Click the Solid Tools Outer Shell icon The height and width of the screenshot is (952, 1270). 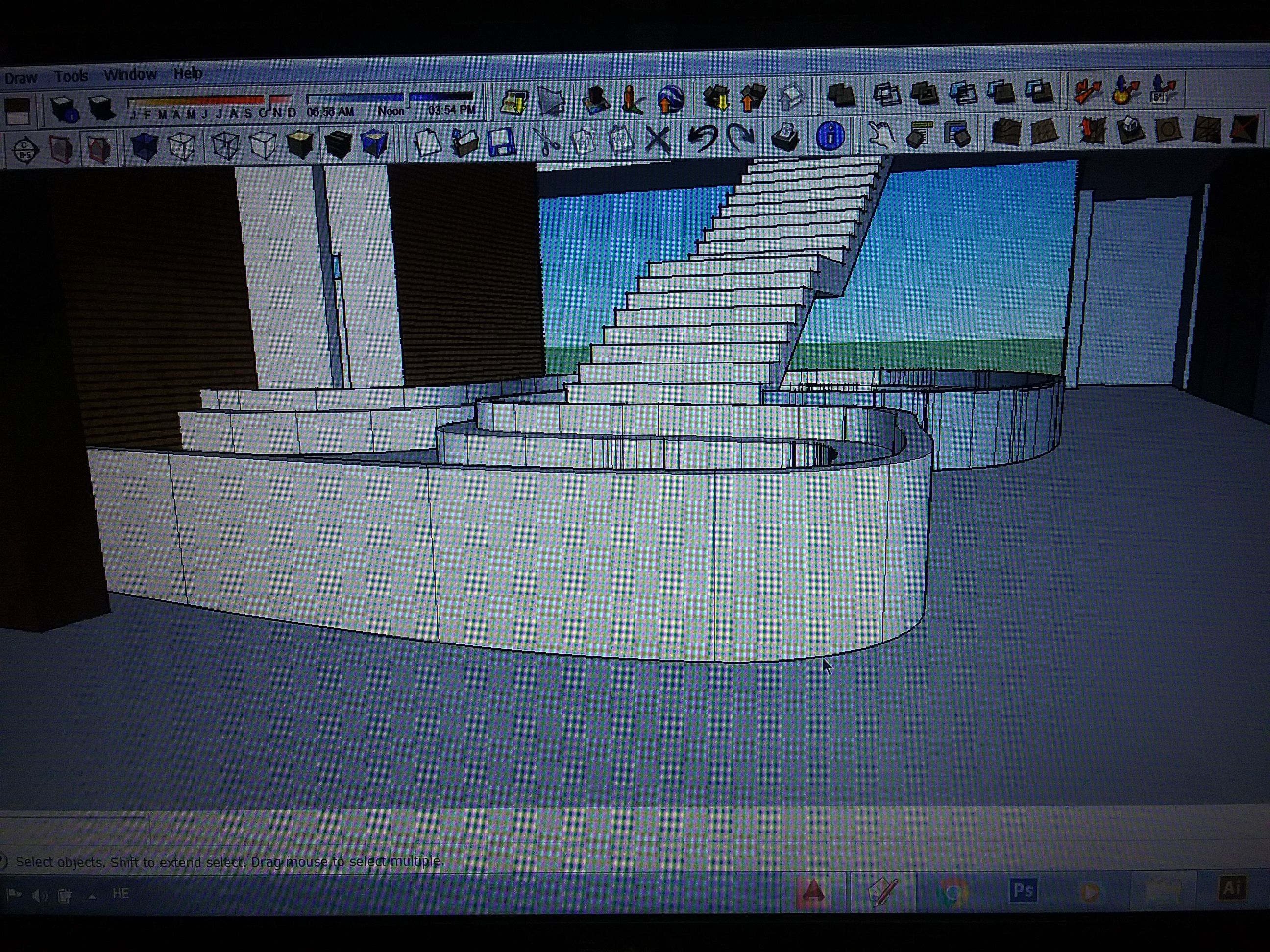pyautogui.click(x=841, y=95)
